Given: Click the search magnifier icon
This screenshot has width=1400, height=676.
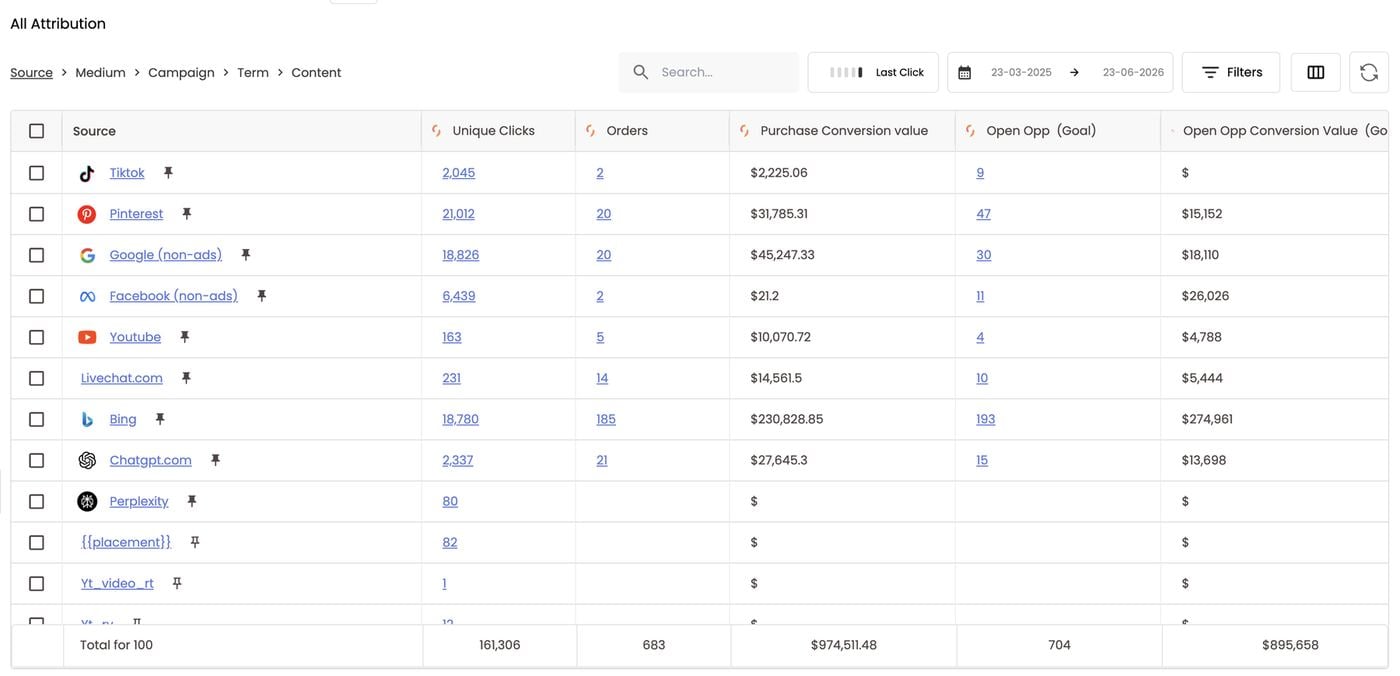Looking at the screenshot, I should (x=641, y=72).
